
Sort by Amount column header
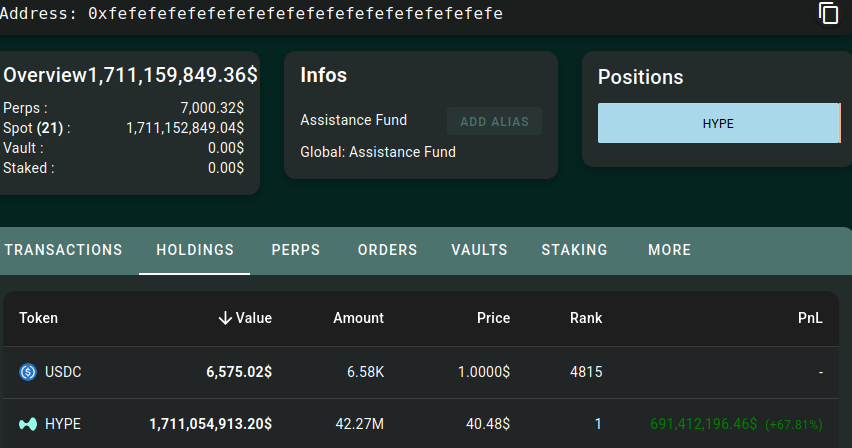[359, 318]
